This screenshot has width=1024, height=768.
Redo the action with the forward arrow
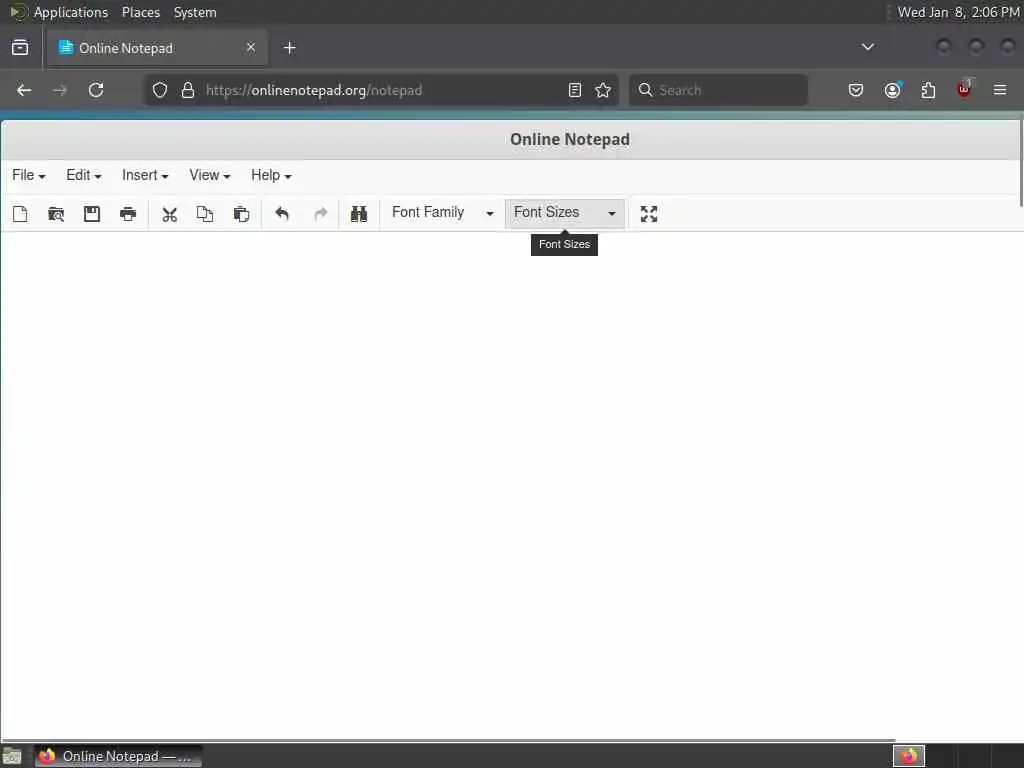pyautogui.click(x=320, y=214)
